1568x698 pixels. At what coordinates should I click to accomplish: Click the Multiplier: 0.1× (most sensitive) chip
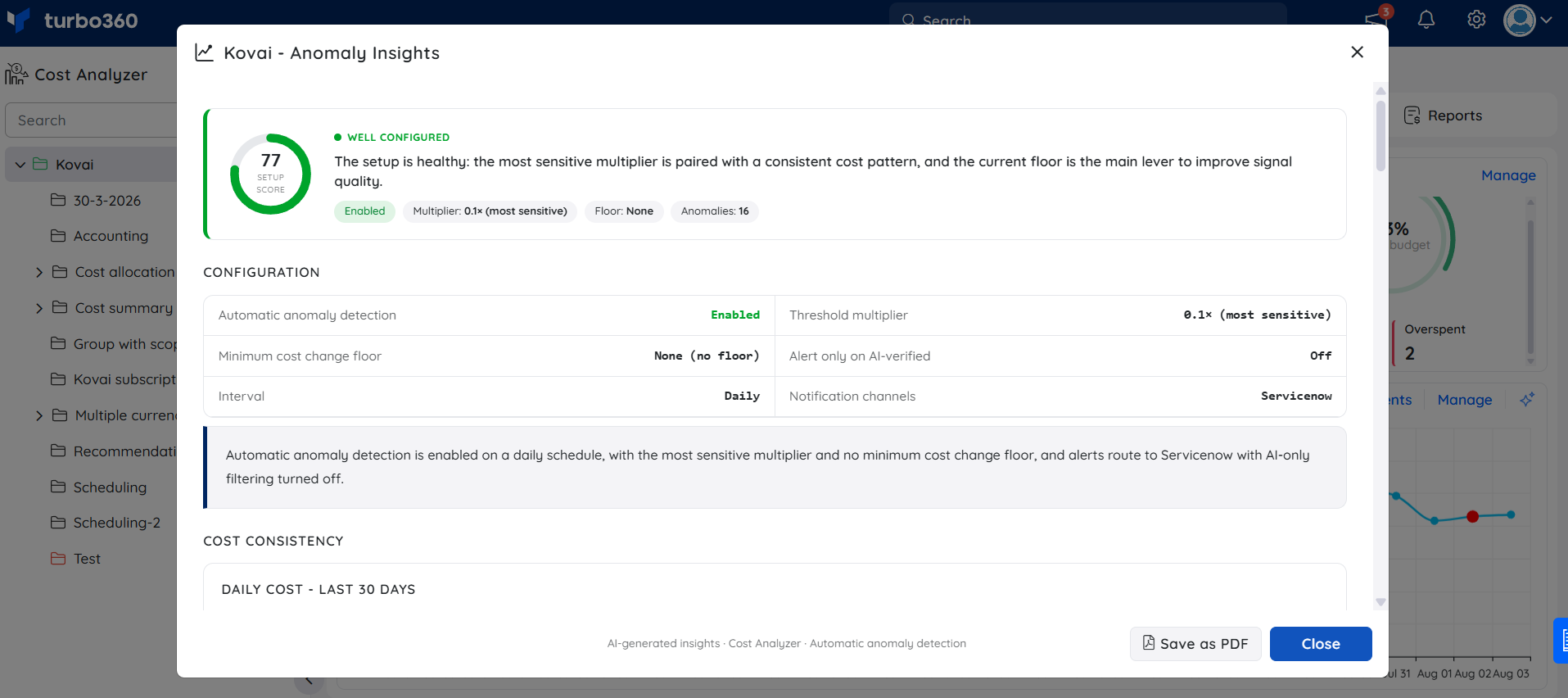490,211
